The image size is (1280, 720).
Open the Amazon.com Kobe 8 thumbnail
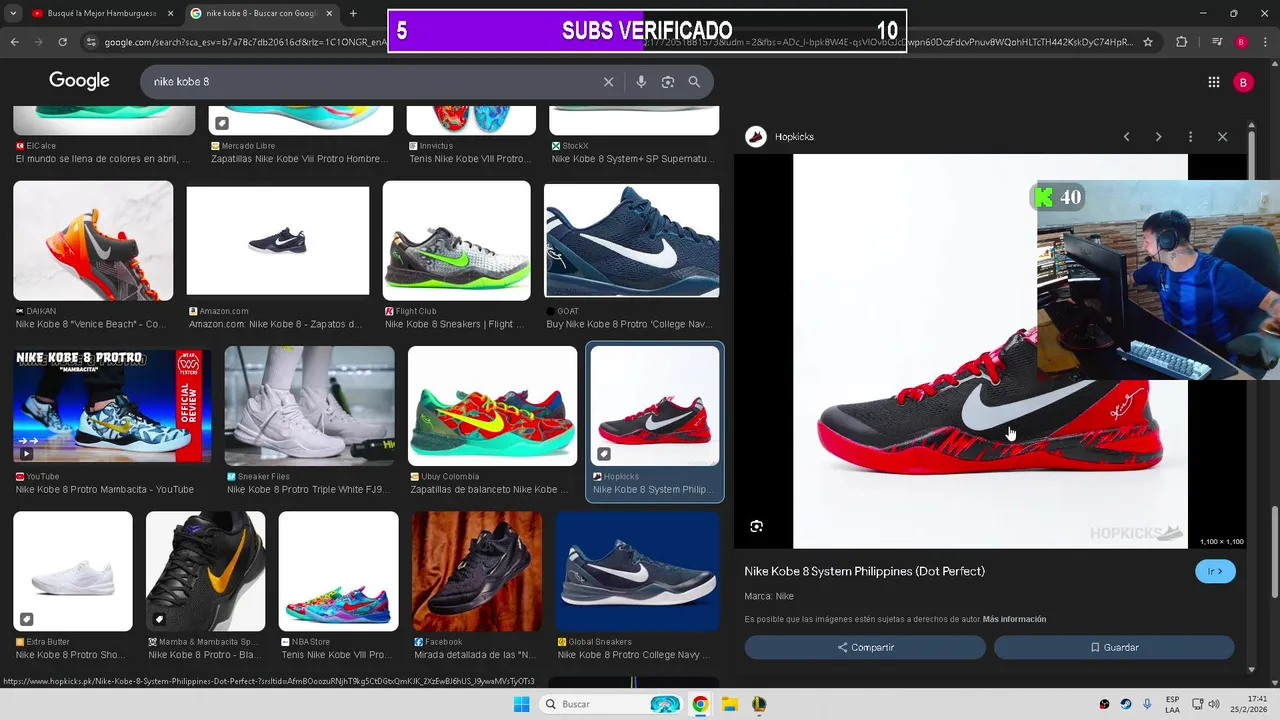click(x=278, y=240)
